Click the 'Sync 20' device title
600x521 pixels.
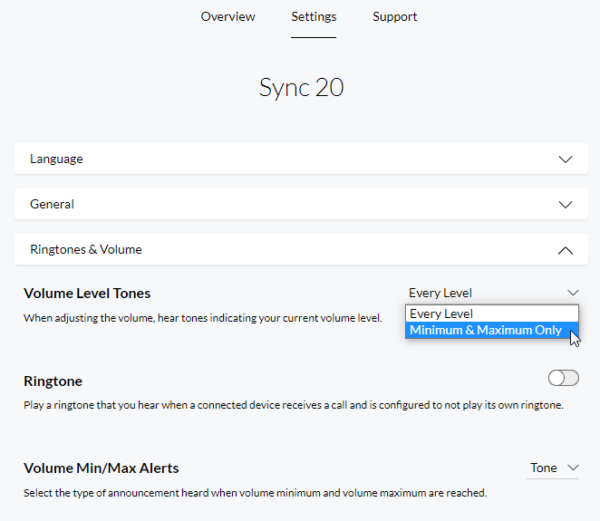(x=301, y=87)
